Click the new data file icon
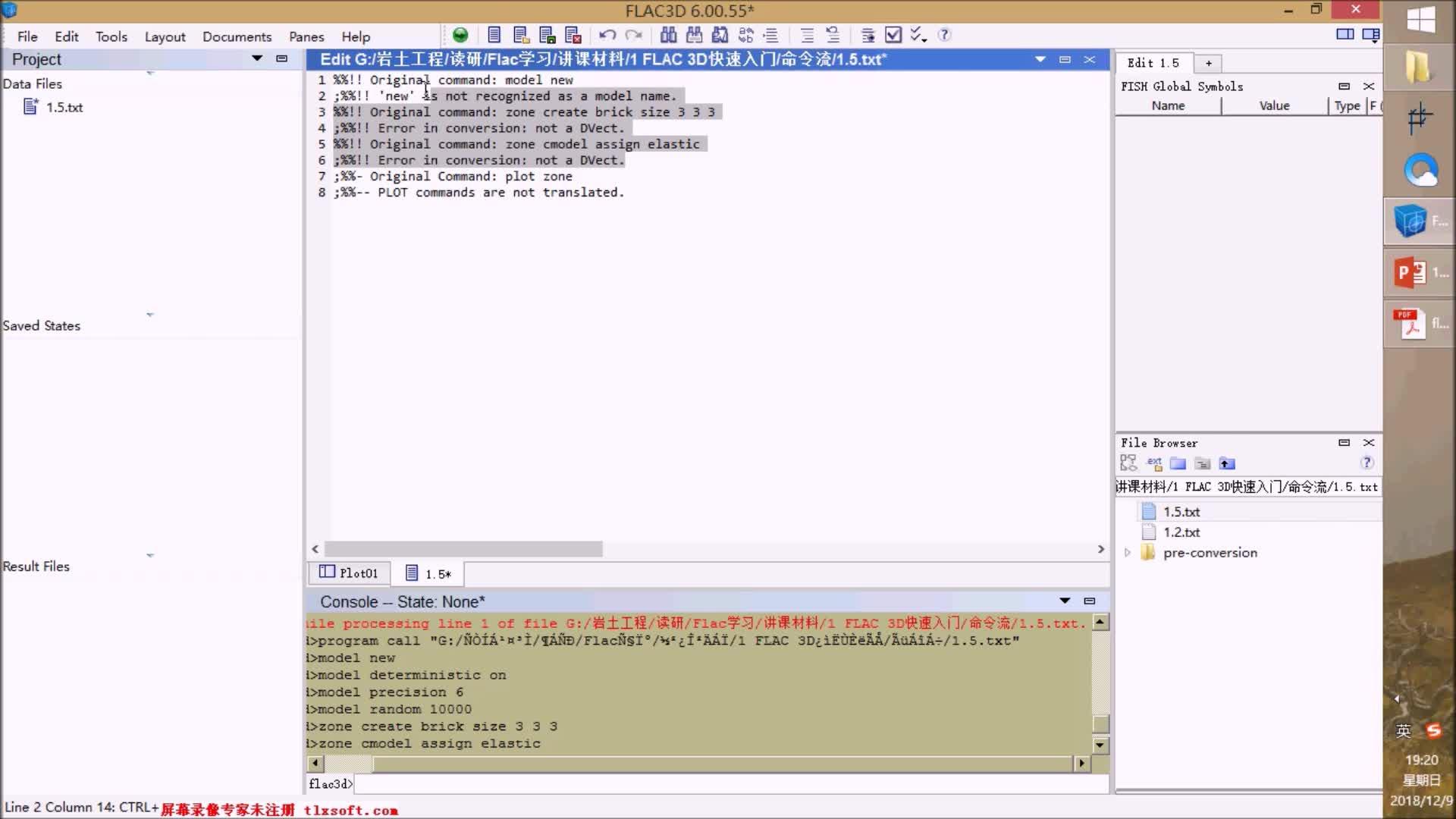The width and height of the screenshot is (1456, 819). point(494,35)
